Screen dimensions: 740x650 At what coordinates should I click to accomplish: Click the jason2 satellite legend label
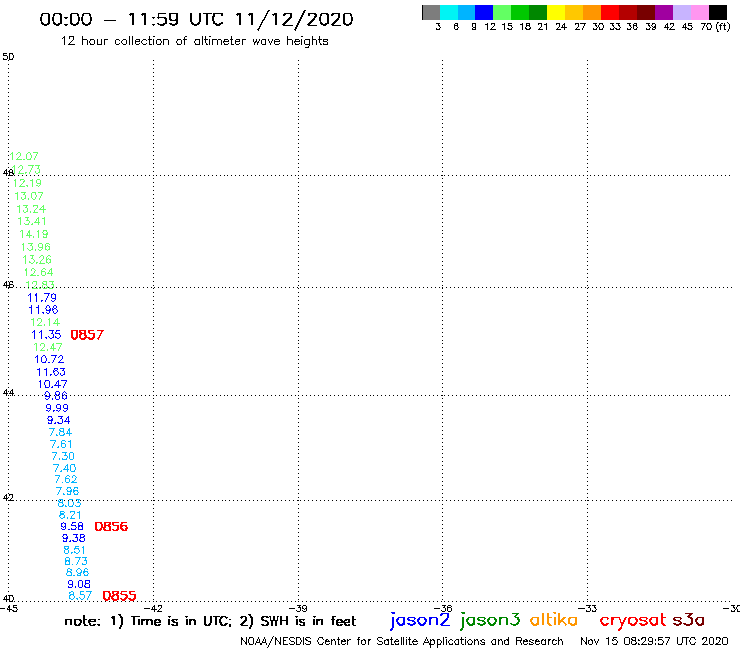pyautogui.click(x=420, y=620)
